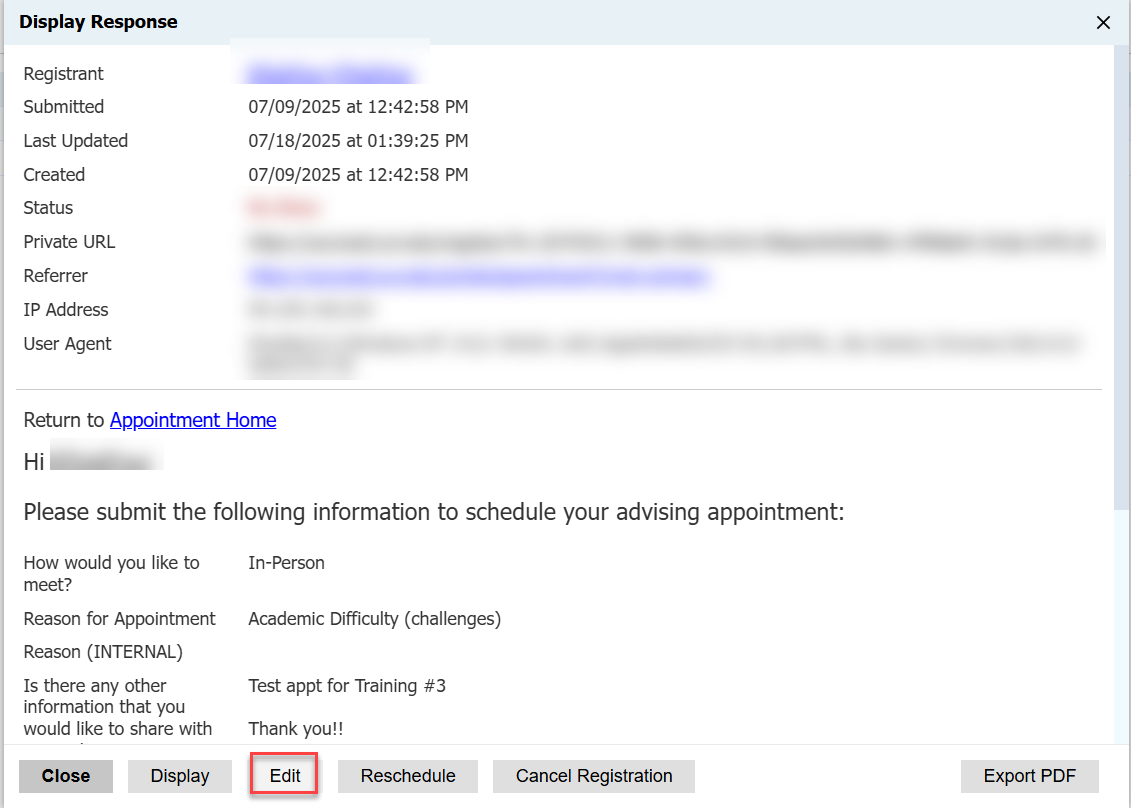The image size is (1131, 808).
Task: Click the vertical scrollbar thumb
Action: pos(1122,280)
